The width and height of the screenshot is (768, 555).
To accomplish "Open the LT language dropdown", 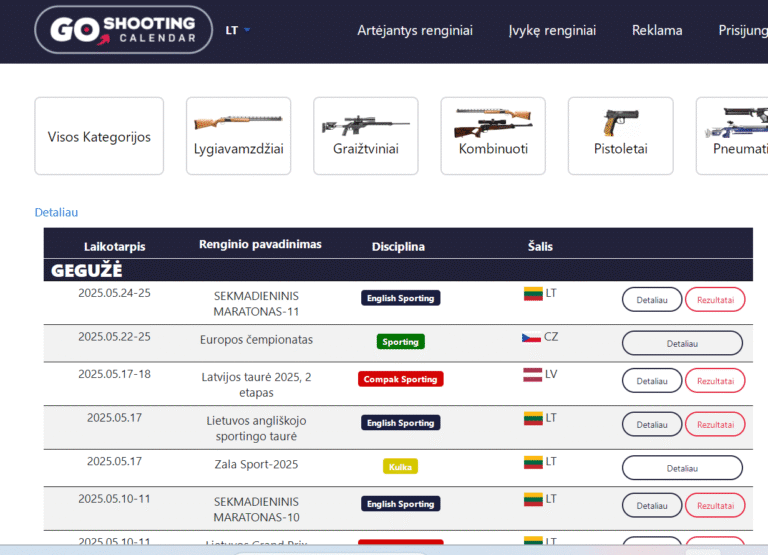I will point(238,30).
